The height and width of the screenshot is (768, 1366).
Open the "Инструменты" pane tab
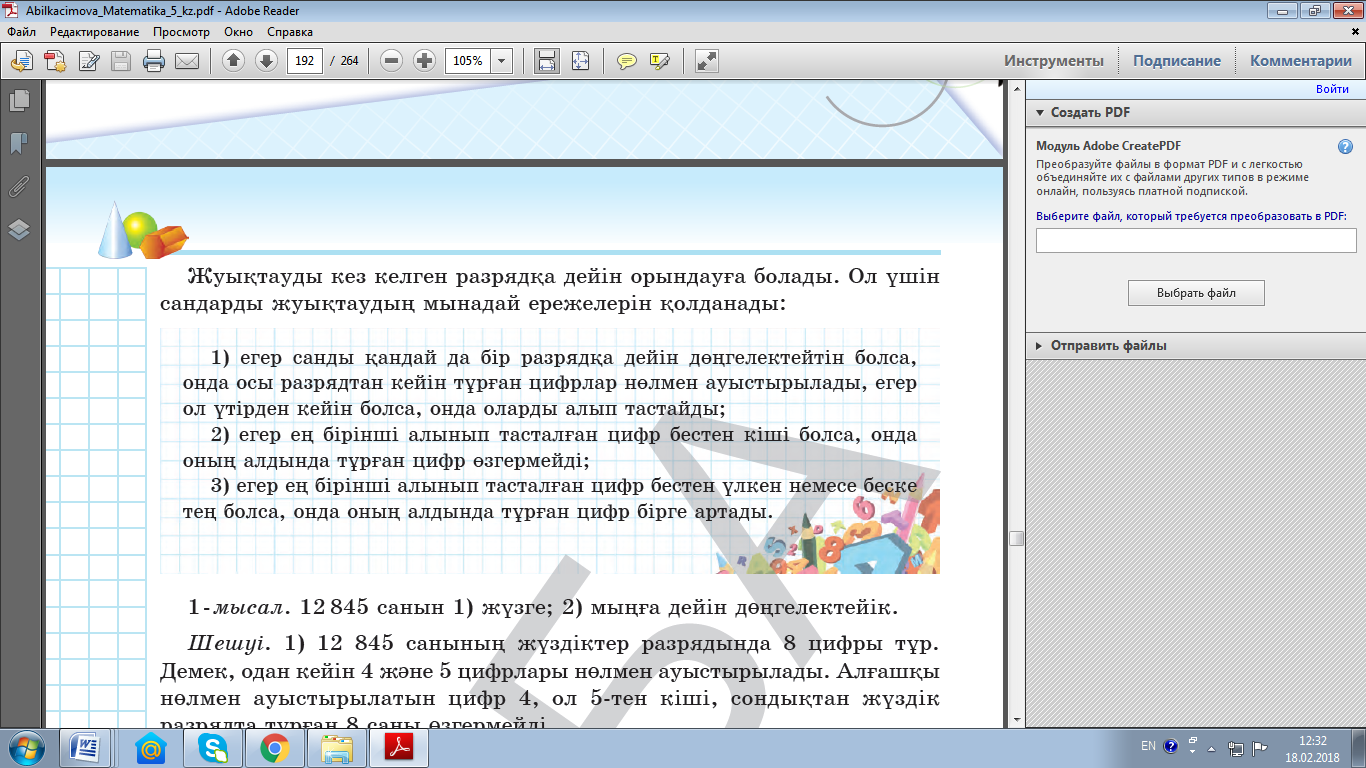[x=1054, y=61]
